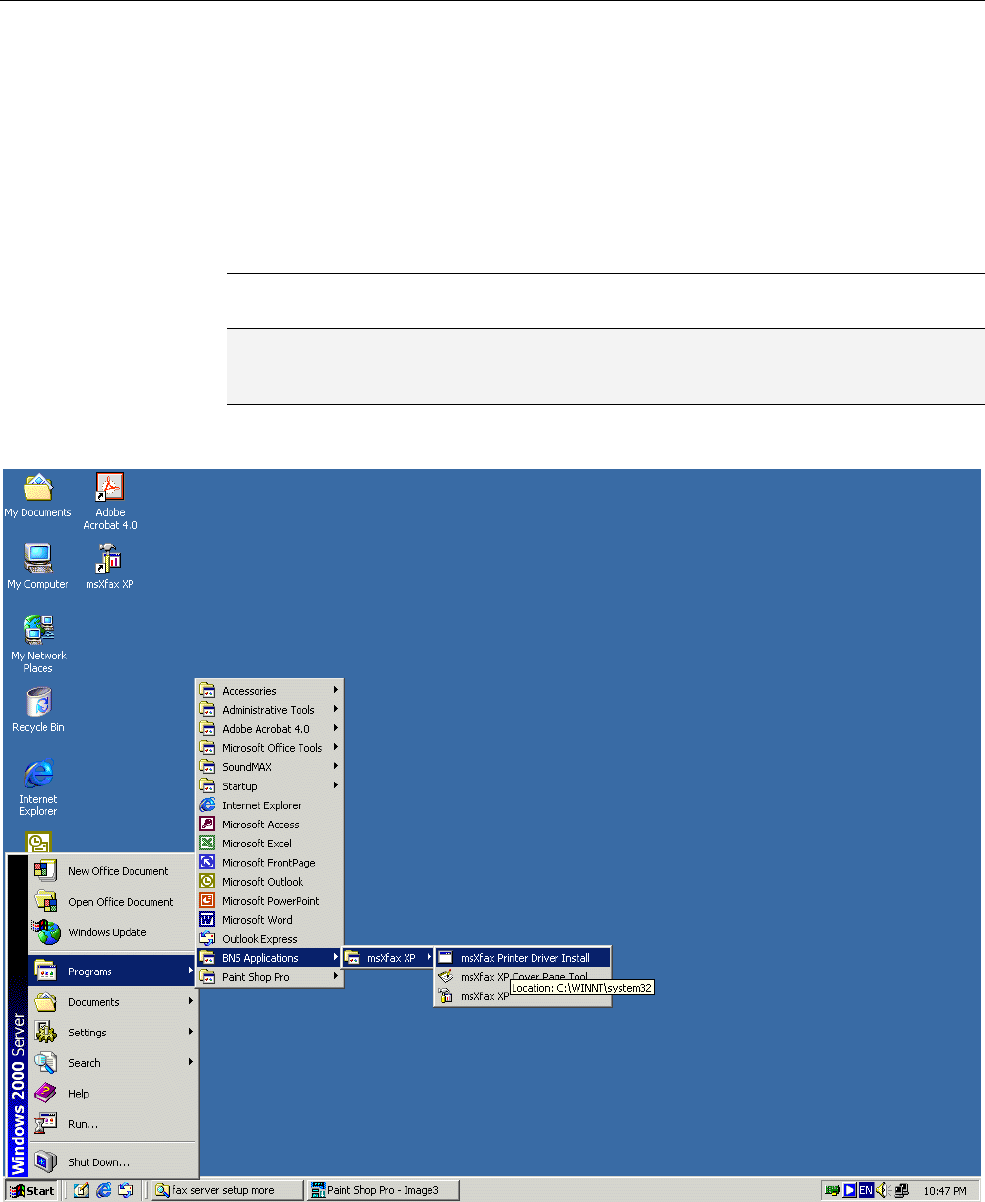Screen dimensions: 985x1202
Task: Launch Microsoft Outlook from Programs menu
Action: click(270, 881)
